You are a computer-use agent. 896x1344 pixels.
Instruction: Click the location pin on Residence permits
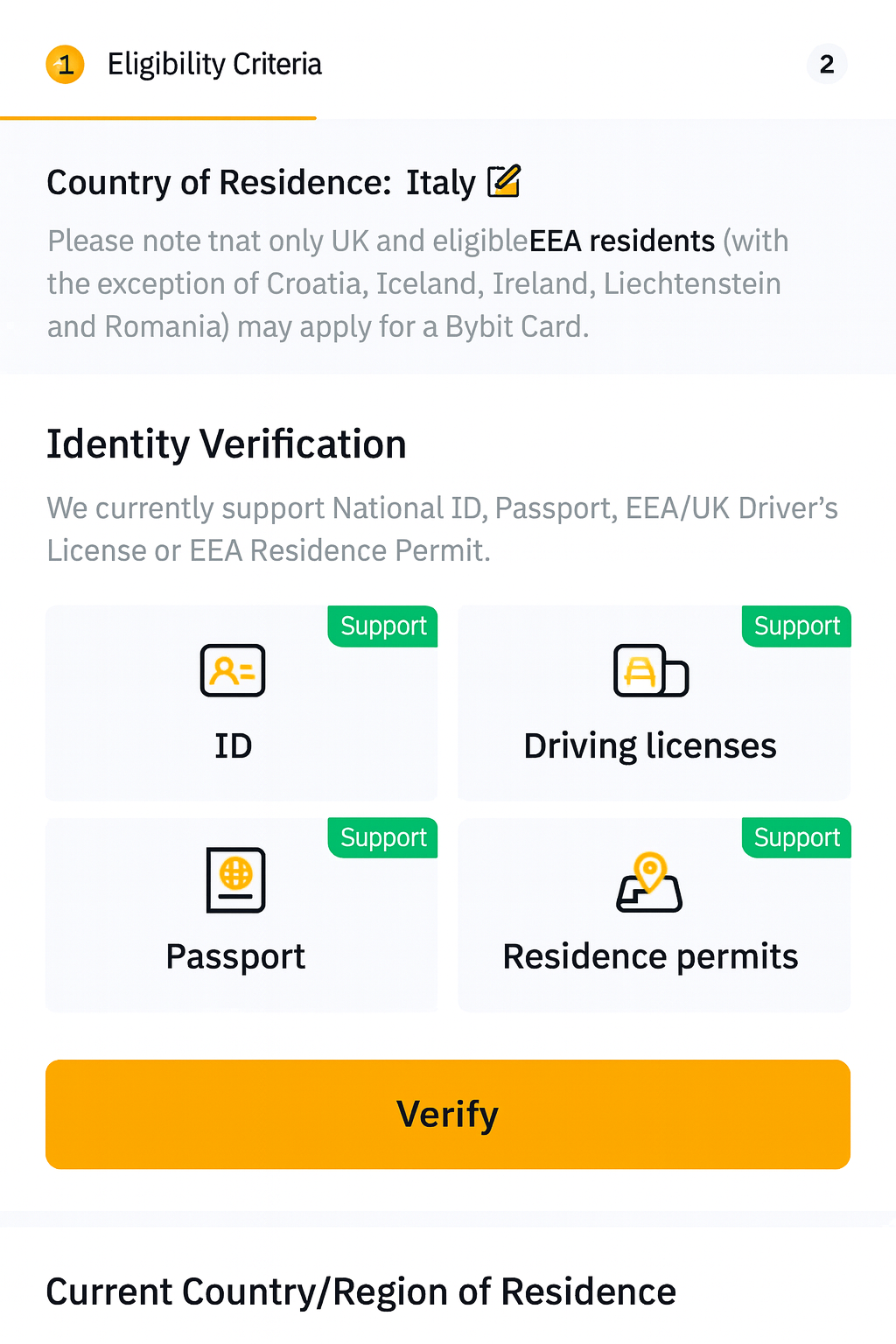pos(651,871)
